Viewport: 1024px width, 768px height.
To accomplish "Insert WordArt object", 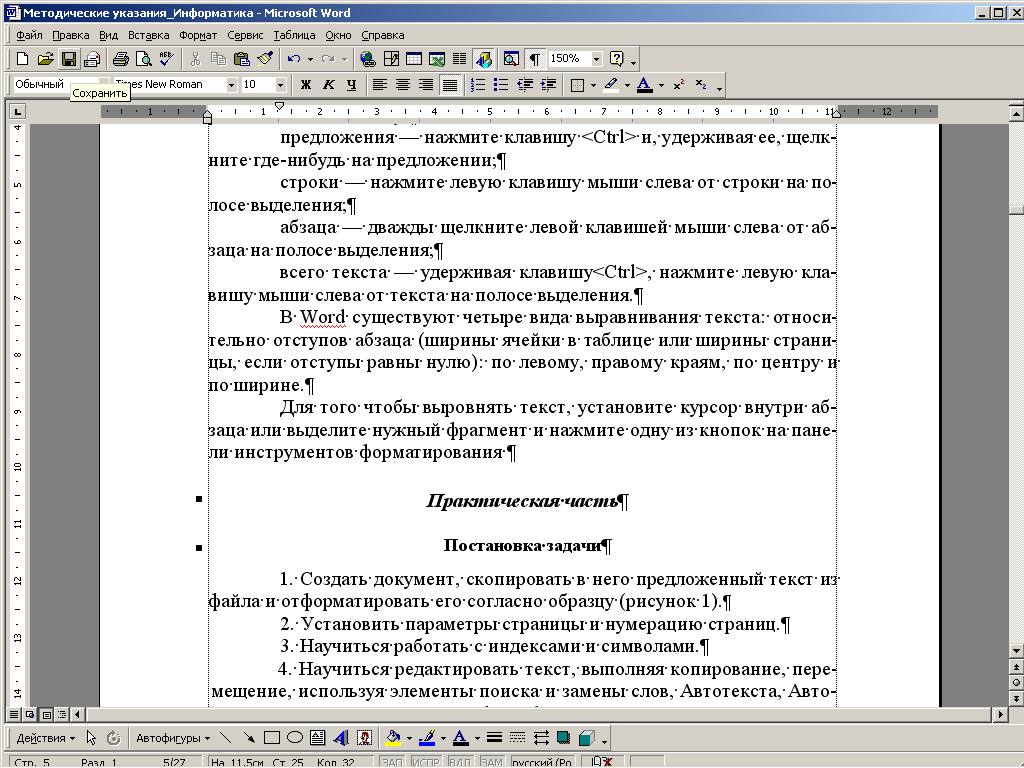I will click(341, 738).
